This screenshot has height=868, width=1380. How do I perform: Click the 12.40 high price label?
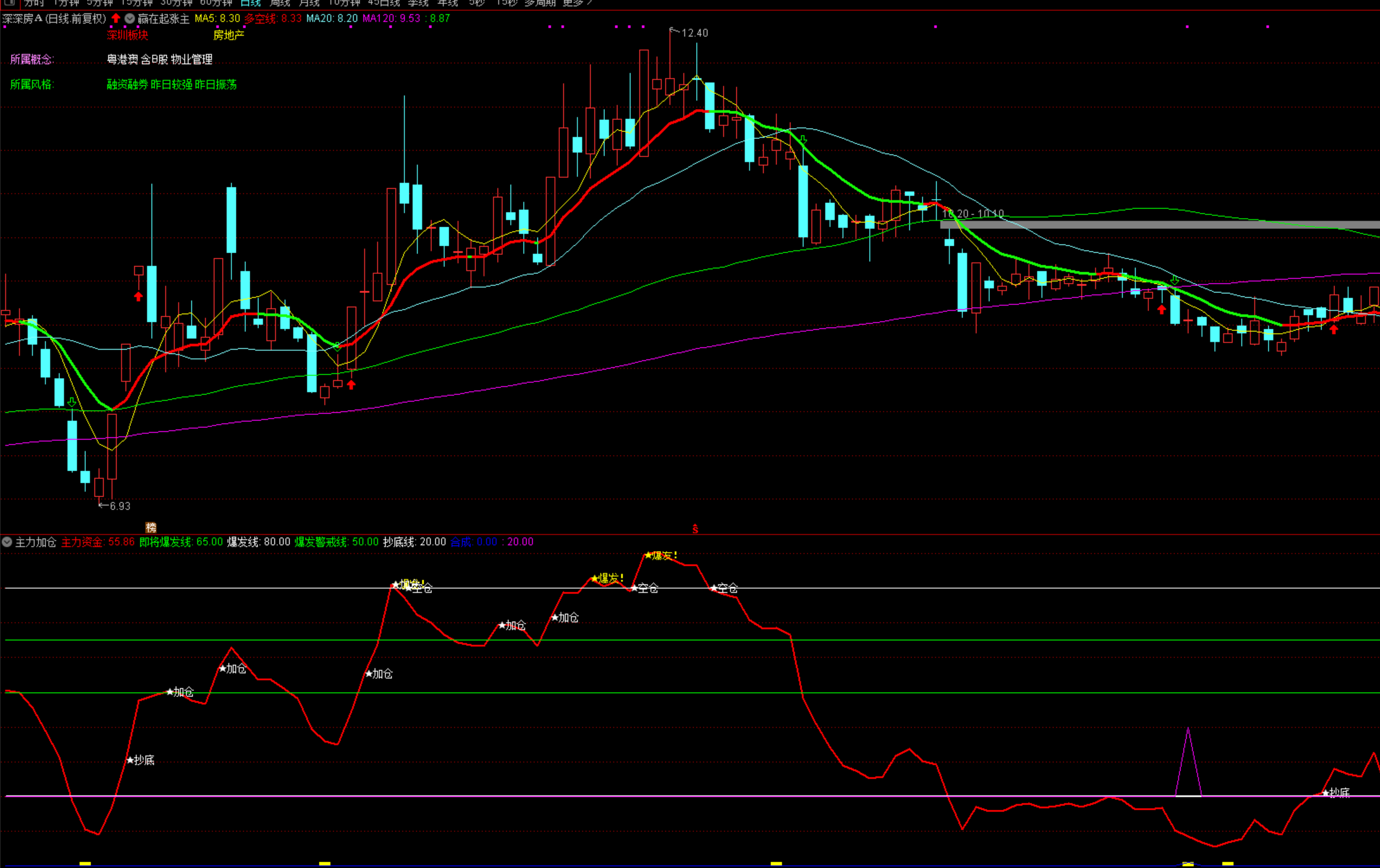(x=694, y=33)
